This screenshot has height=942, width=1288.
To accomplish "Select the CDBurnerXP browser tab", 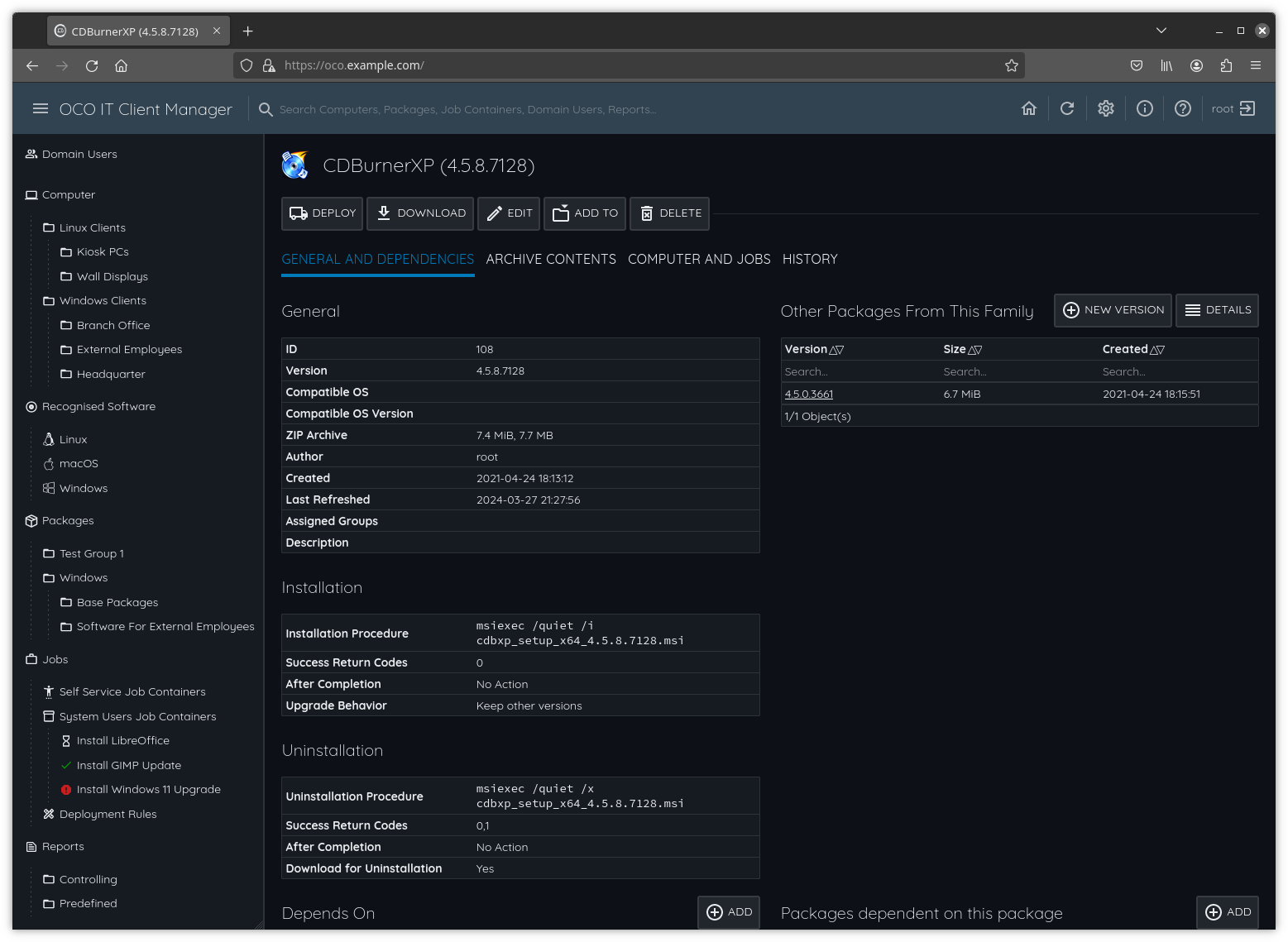I will pos(138,31).
